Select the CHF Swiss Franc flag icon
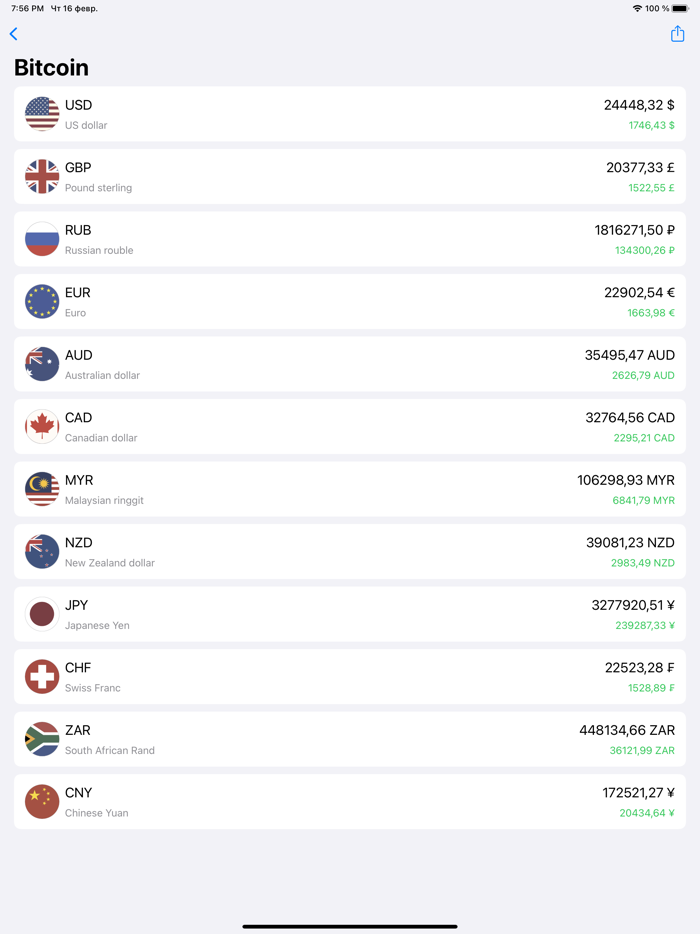Image resolution: width=700 pixels, height=934 pixels. (x=41, y=676)
